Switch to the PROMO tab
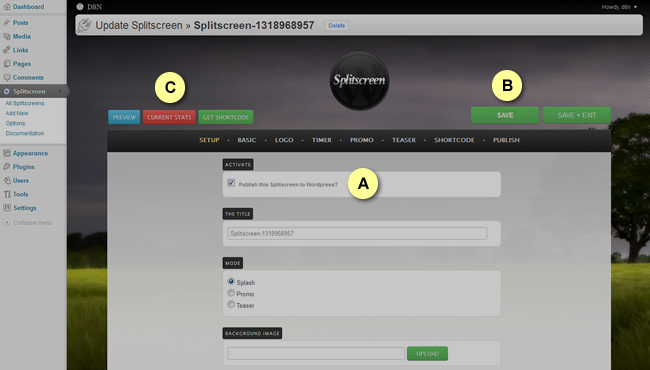The image size is (650, 370). (x=361, y=140)
